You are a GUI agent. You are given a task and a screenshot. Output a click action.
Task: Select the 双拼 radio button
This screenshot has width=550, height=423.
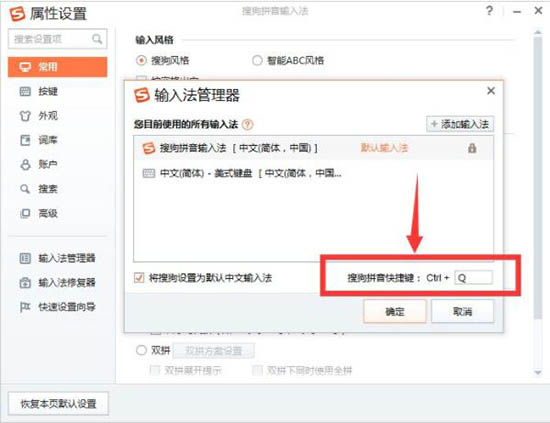141,350
